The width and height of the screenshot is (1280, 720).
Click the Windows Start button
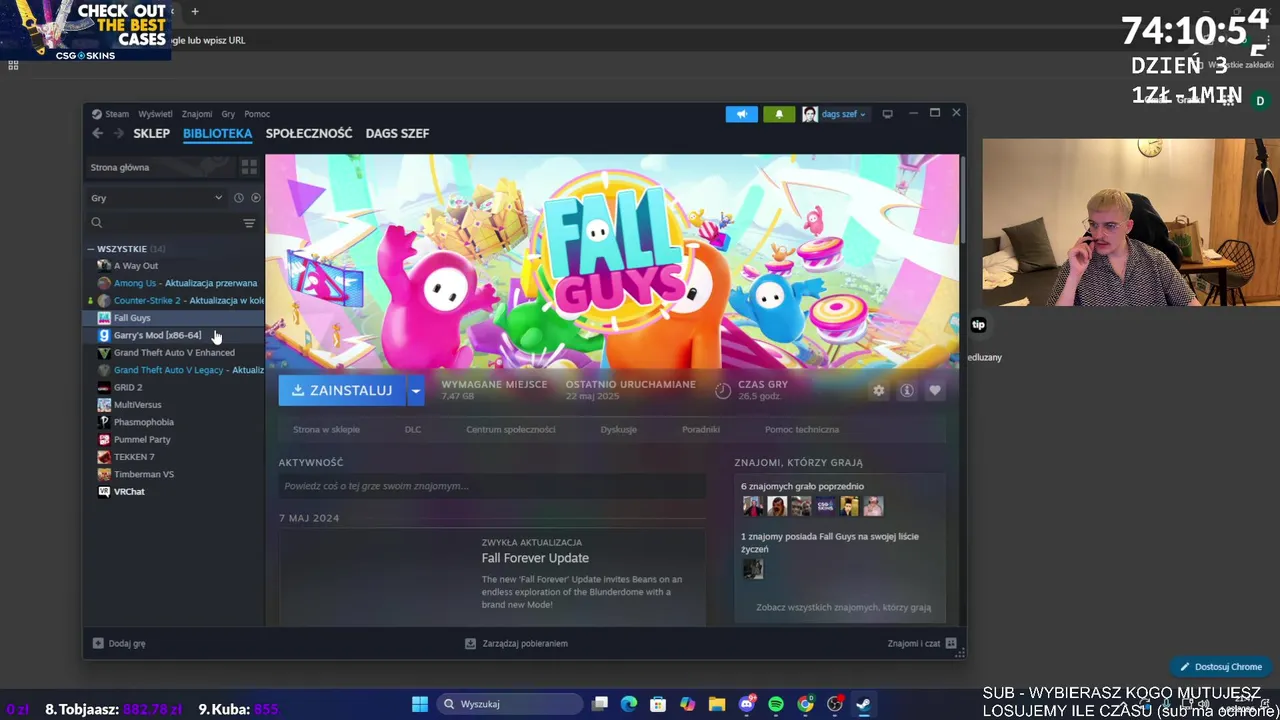pyautogui.click(x=420, y=704)
